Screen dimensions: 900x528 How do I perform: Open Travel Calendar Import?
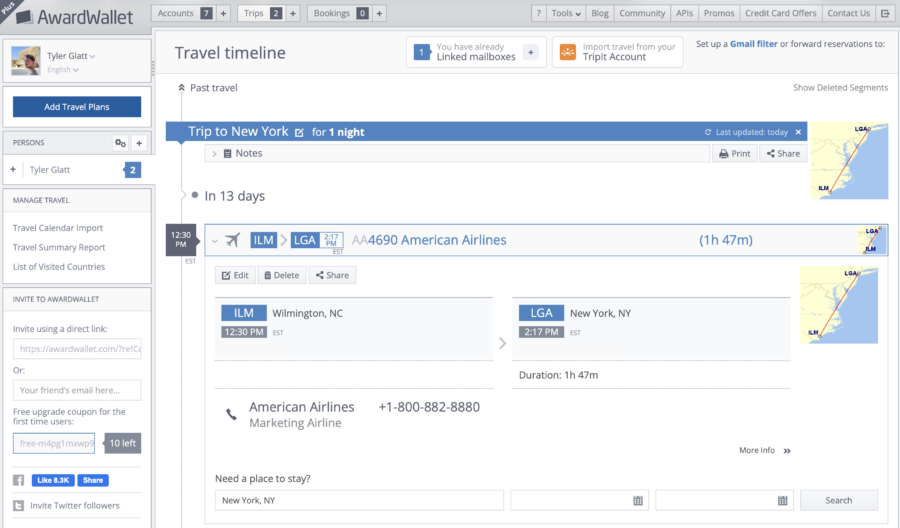point(58,228)
